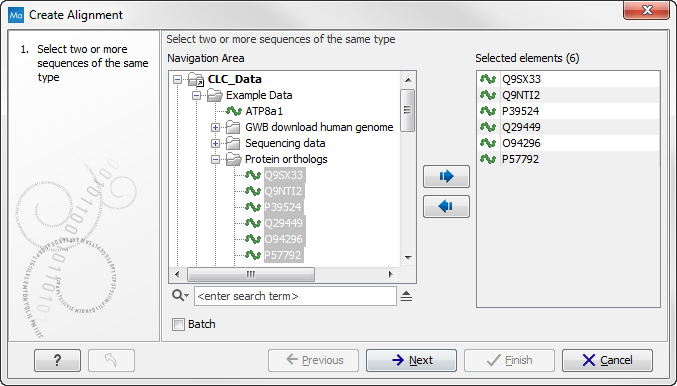677x386 pixels.
Task: Click the help question mark button
Action: pos(57,360)
